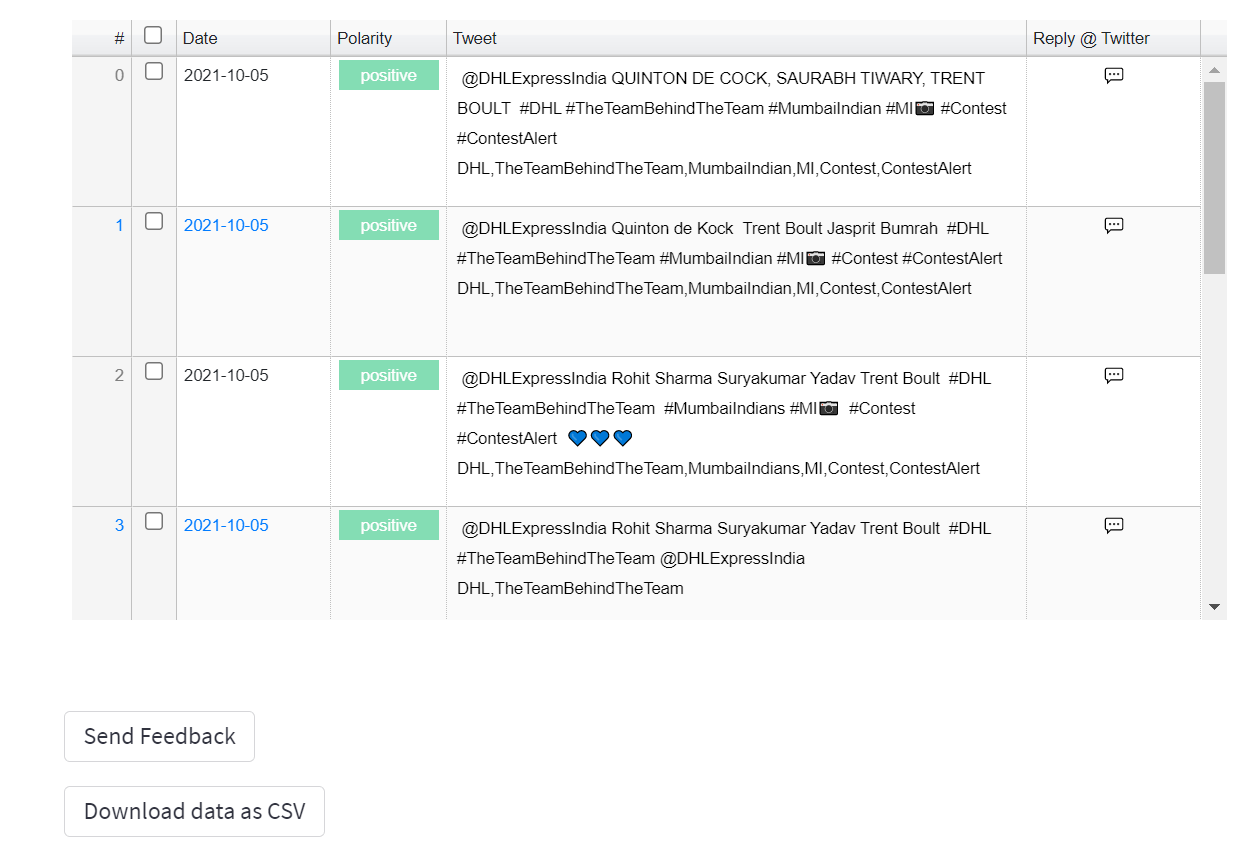The height and width of the screenshot is (844, 1252).
Task: Click the Polarity column header
Action: pyautogui.click(x=364, y=38)
